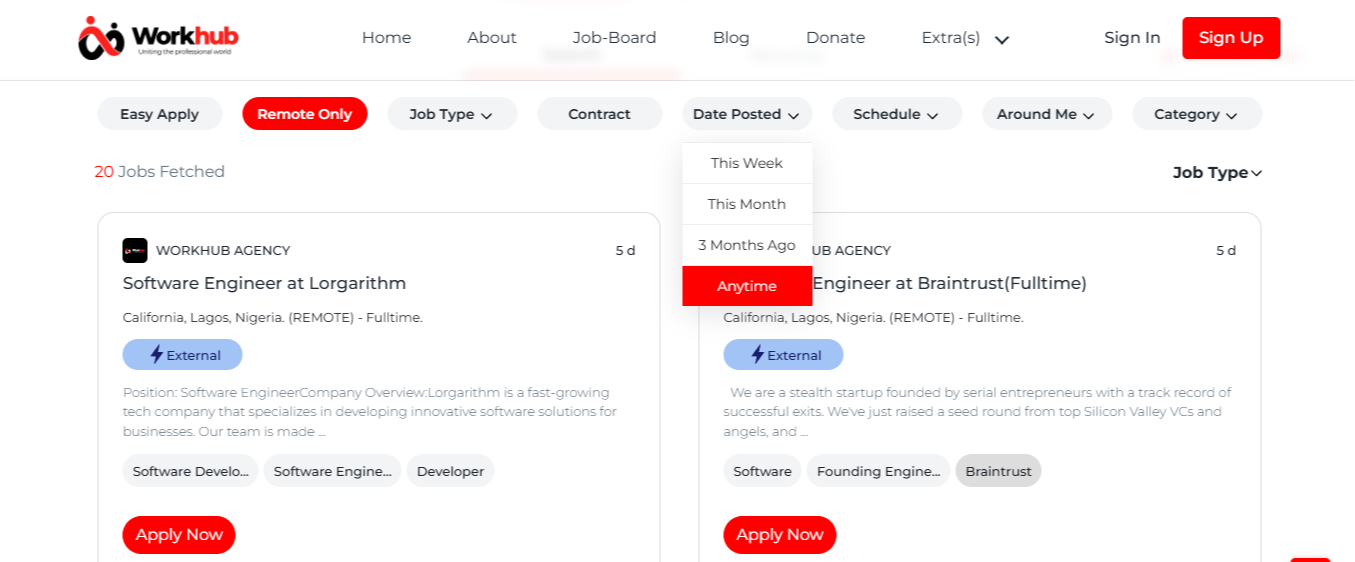Expand the Category filter dropdown

[x=1197, y=114]
